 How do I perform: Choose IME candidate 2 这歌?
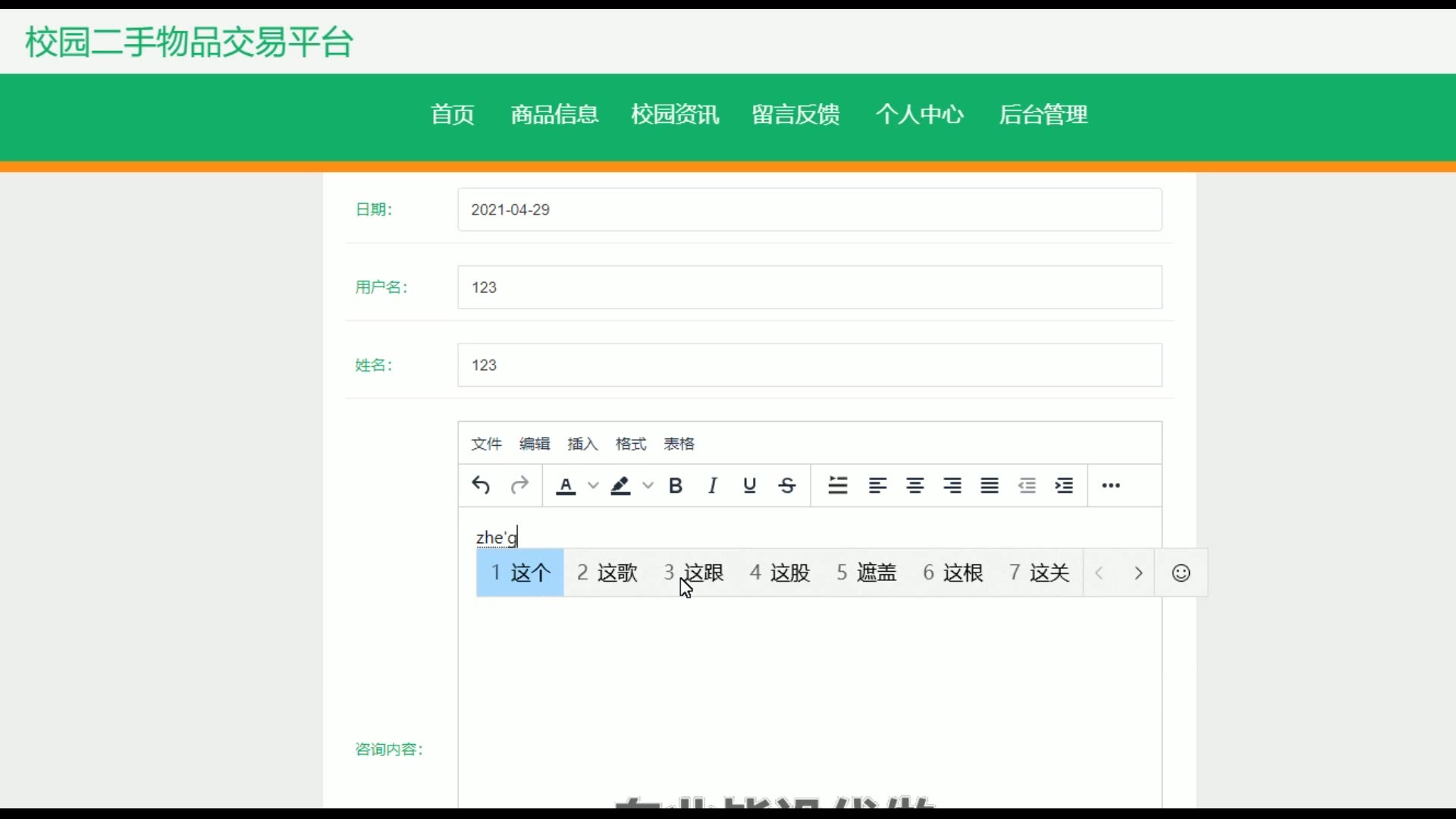(x=607, y=573)
